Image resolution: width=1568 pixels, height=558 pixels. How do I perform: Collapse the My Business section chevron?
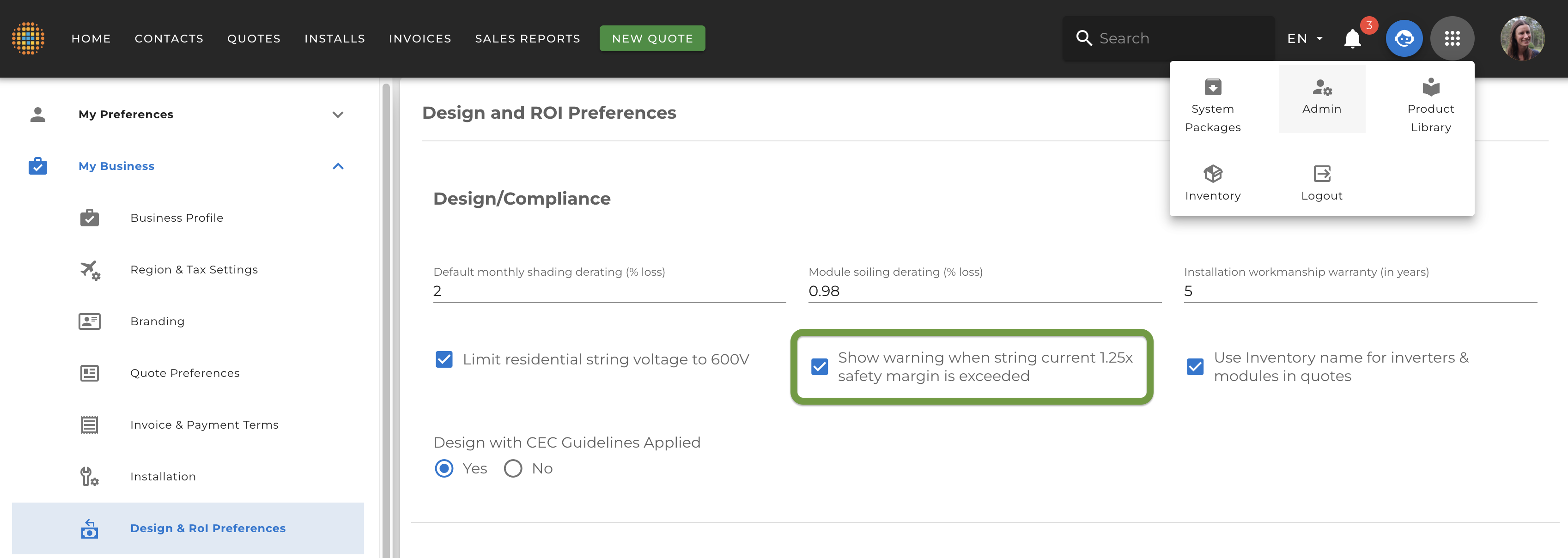(x=338, y=166)
